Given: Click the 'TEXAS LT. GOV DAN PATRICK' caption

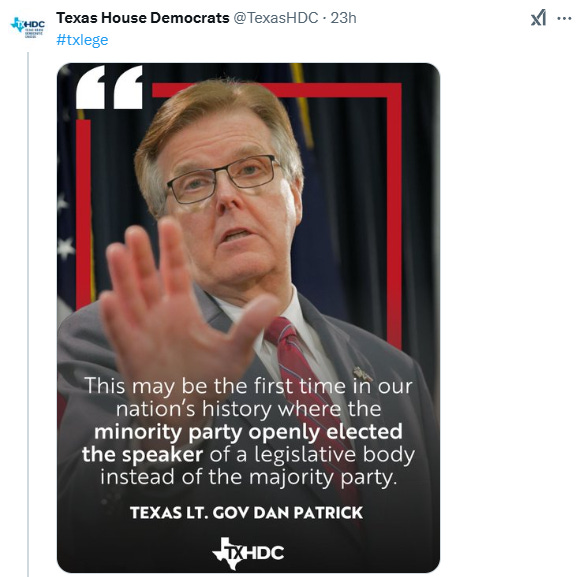Looking at the screenshot, I should 246,512.
